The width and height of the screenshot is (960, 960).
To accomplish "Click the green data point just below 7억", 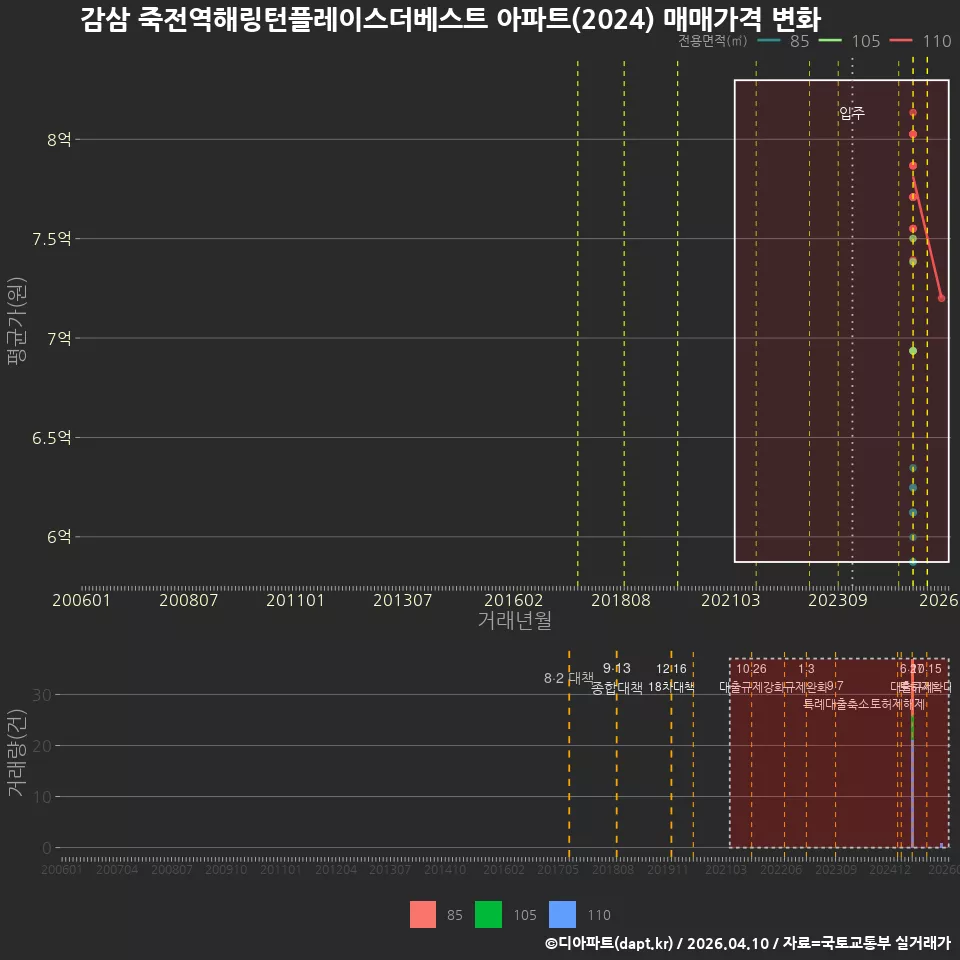I will [913, 351].
